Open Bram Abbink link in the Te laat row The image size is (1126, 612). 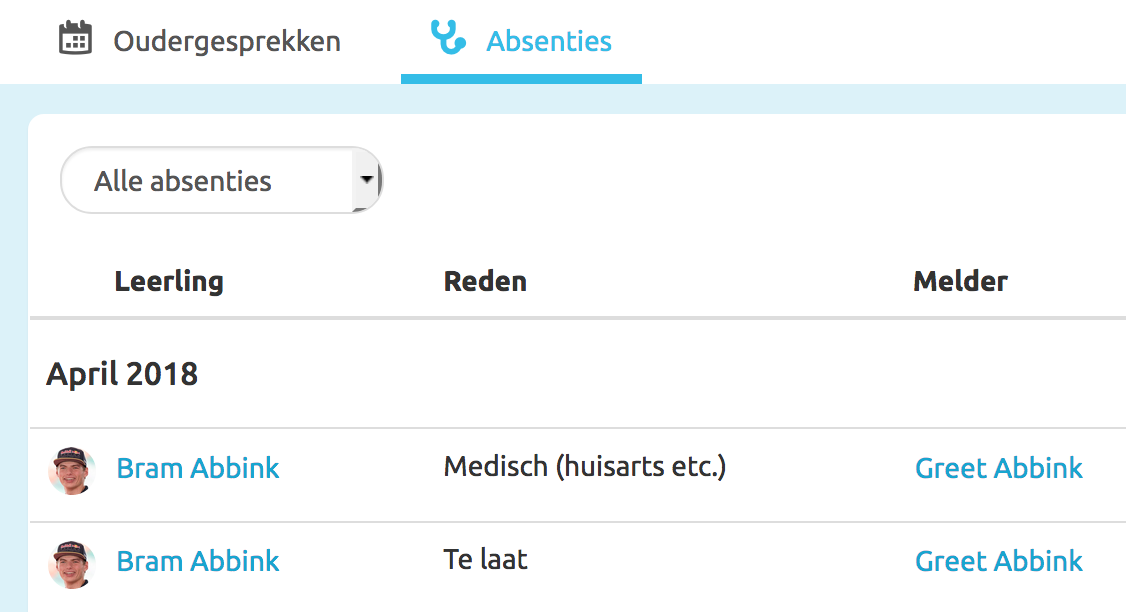(x=198, y=562)
